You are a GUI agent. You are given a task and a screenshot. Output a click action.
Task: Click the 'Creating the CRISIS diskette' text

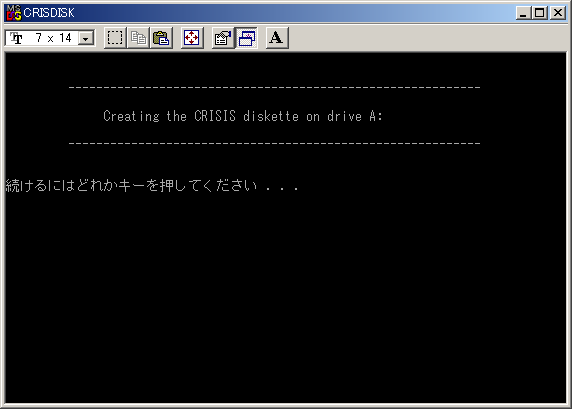click(243, 116)
